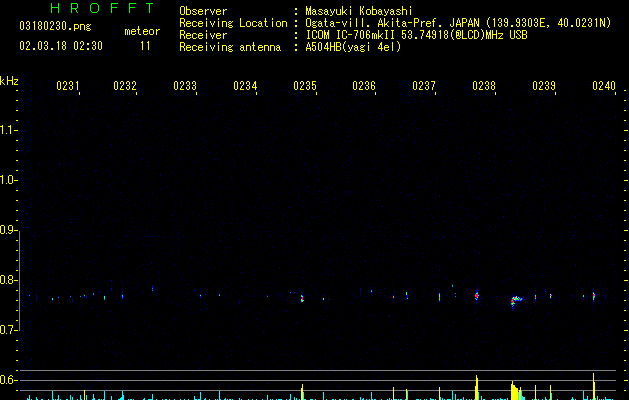Click the 0.8 kHz axis label
Image resolution: width=629 pixels, height=400 pixels.
pos(8,280)
